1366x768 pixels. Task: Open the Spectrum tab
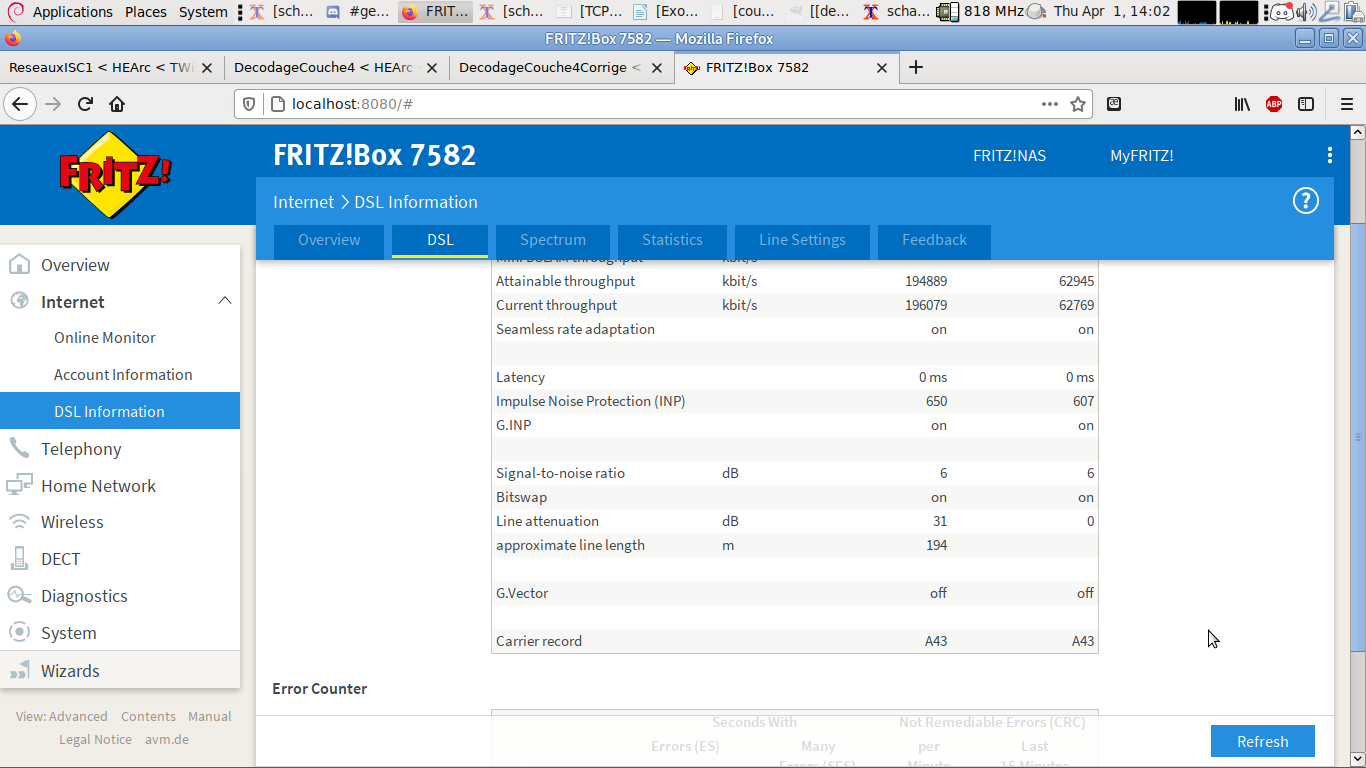(x=553, y=240)
